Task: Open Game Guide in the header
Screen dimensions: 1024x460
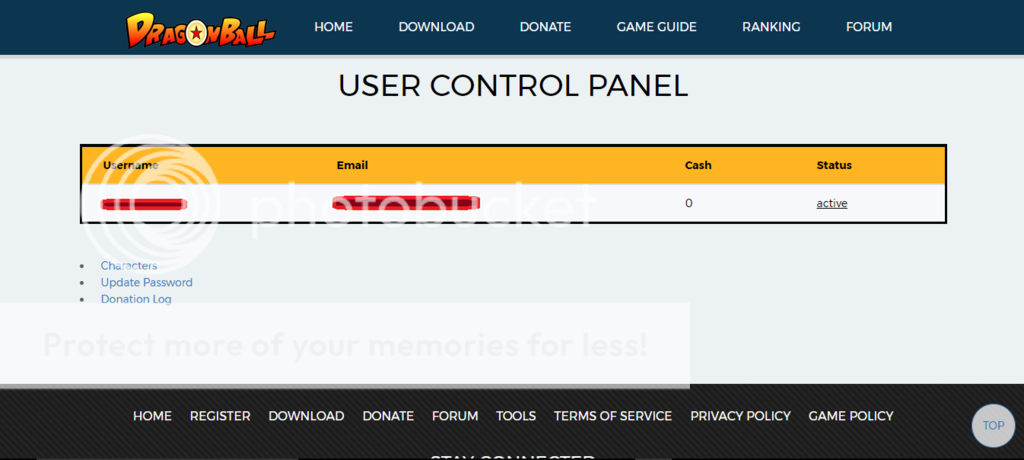Action: 656,27
